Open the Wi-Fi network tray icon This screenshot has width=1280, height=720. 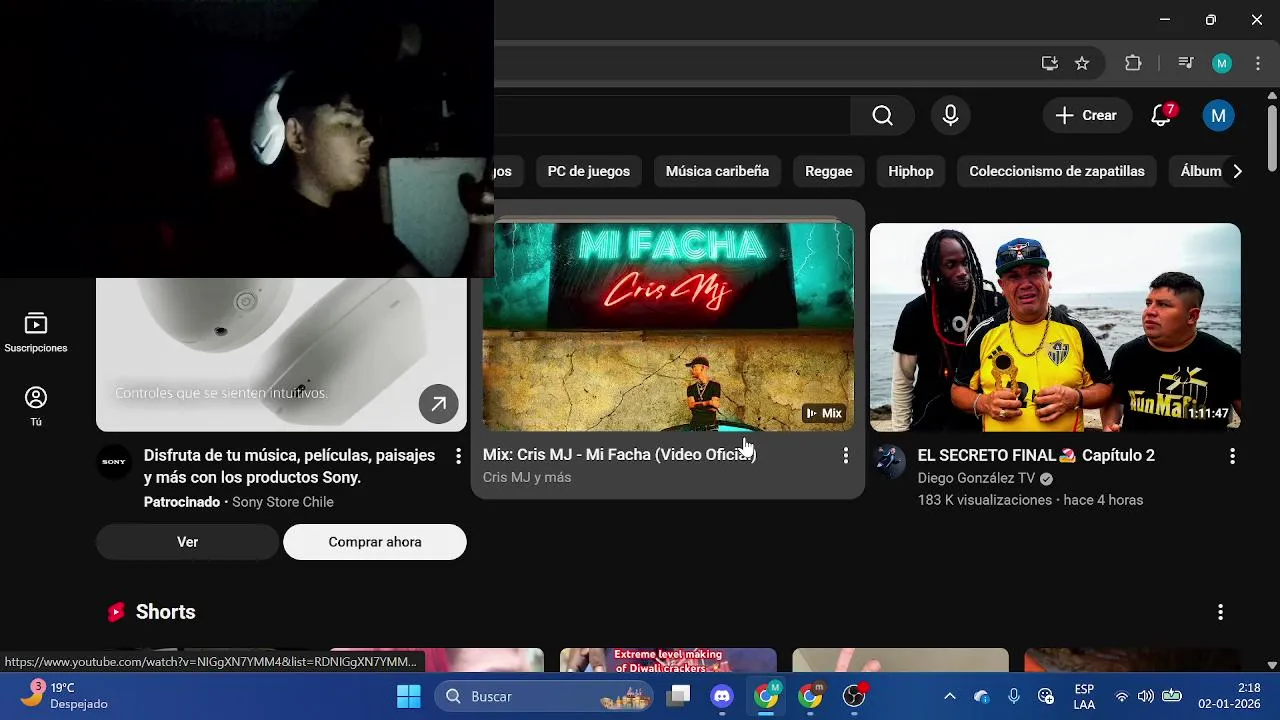click(1122, 696)
